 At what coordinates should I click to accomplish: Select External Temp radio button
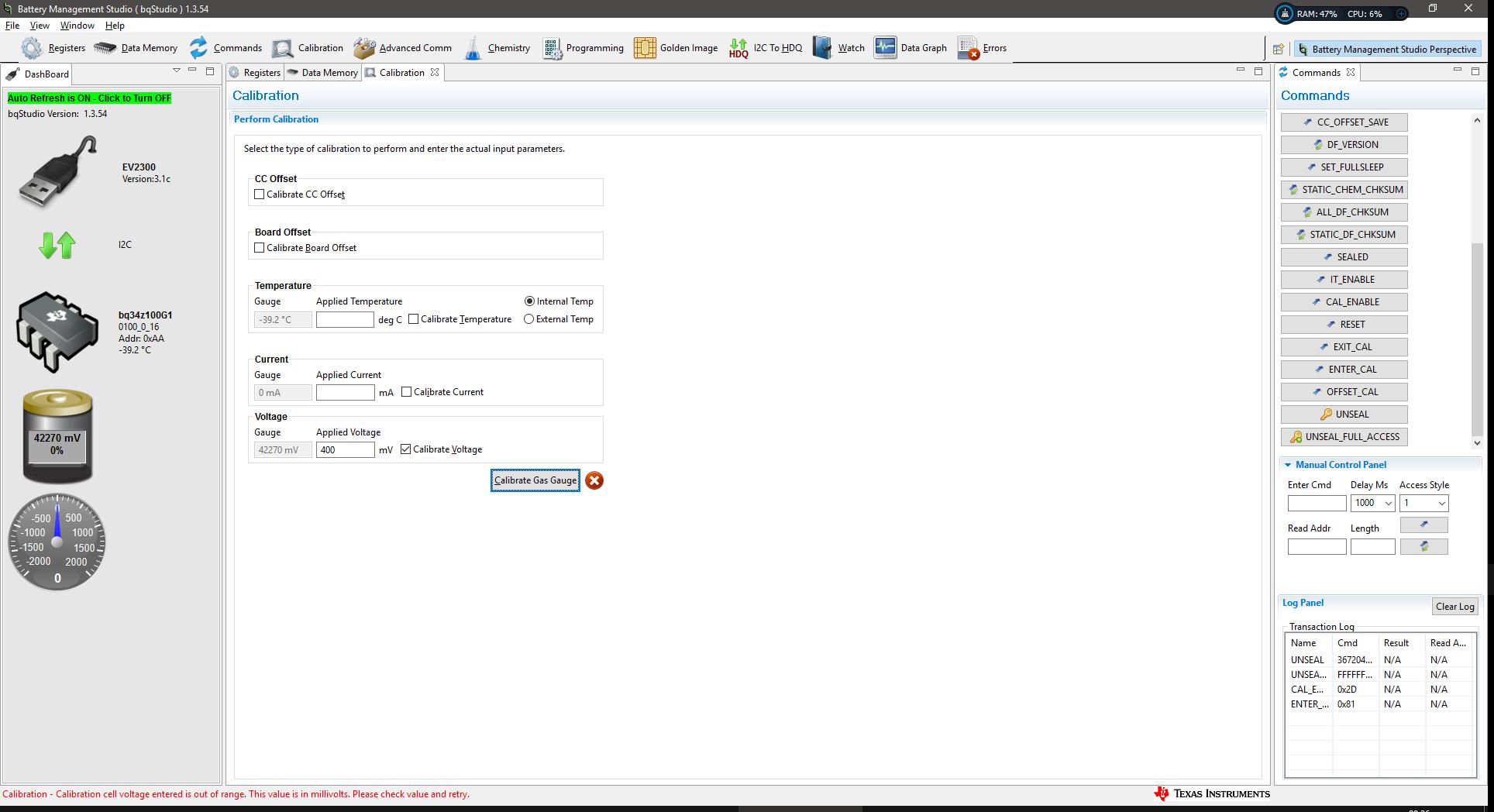point(529,319)
